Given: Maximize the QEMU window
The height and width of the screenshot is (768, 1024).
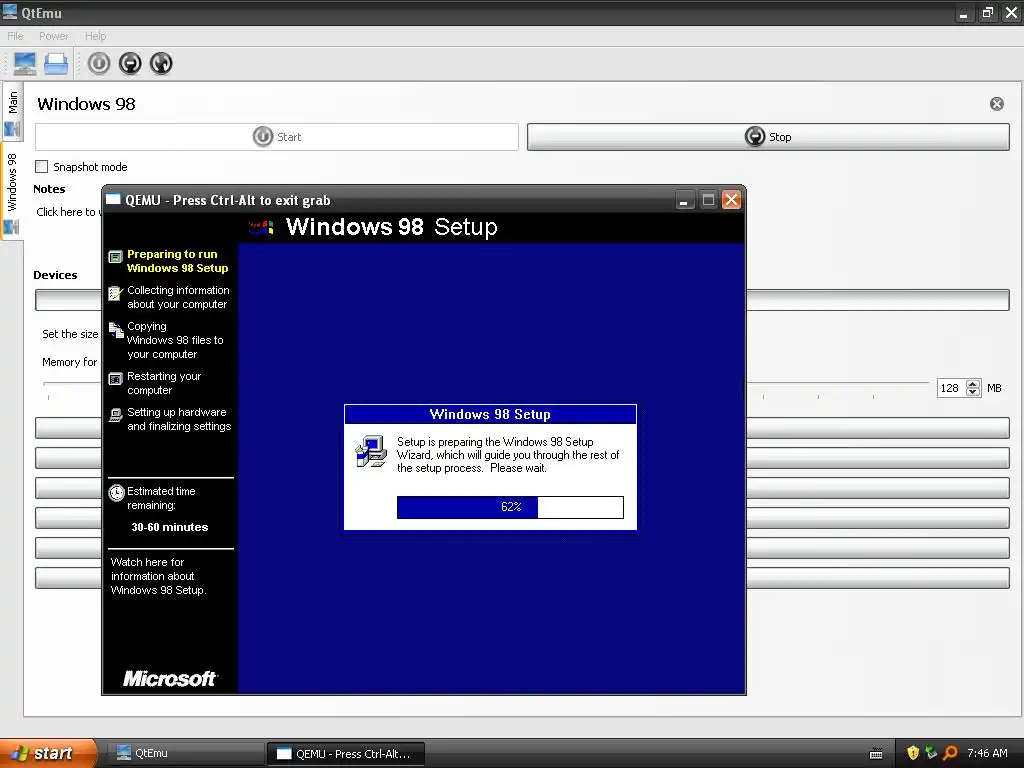Looking at the screenshot, I should pyautogui.click(x=708, y=200).
